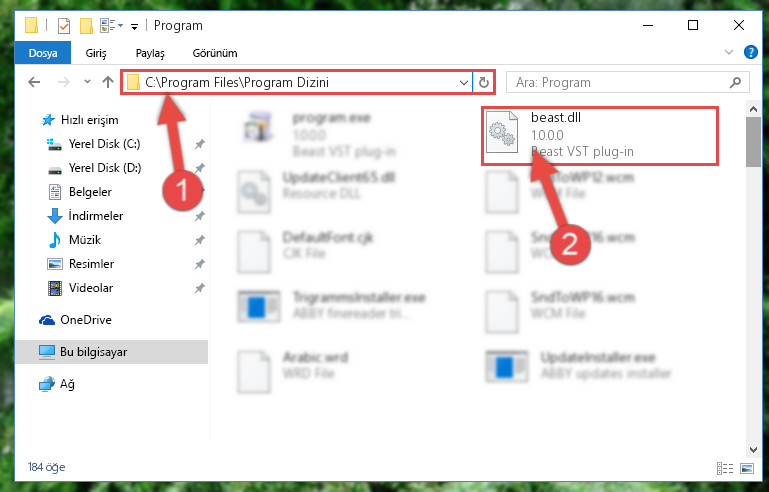Open recent locations dropdown arrow

[87, 82]
